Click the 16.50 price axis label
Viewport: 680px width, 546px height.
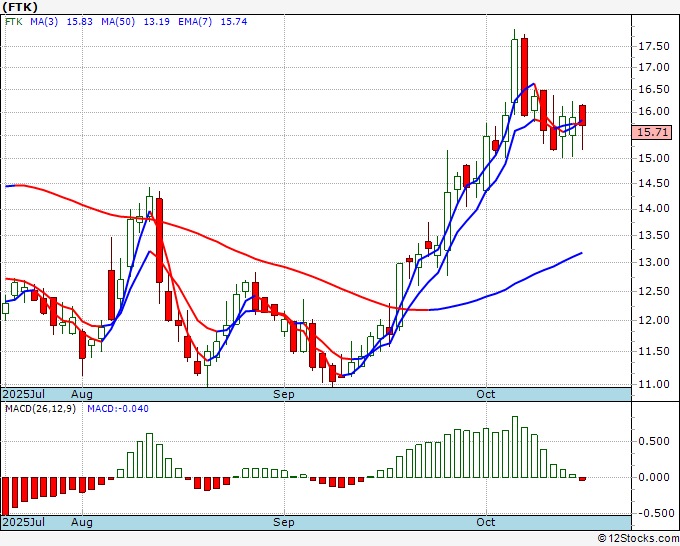[654, 89]
